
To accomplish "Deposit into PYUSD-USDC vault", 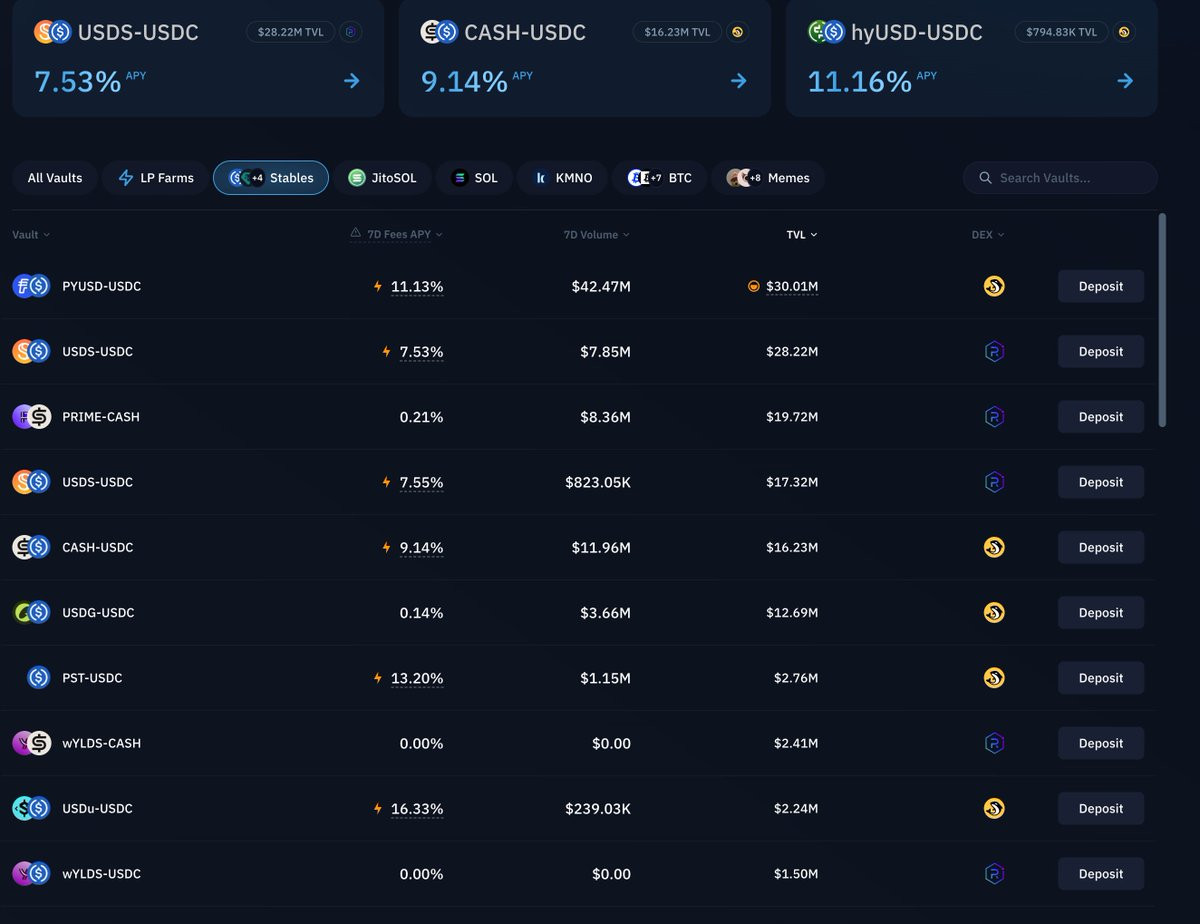I will [x=1101, y=286].
